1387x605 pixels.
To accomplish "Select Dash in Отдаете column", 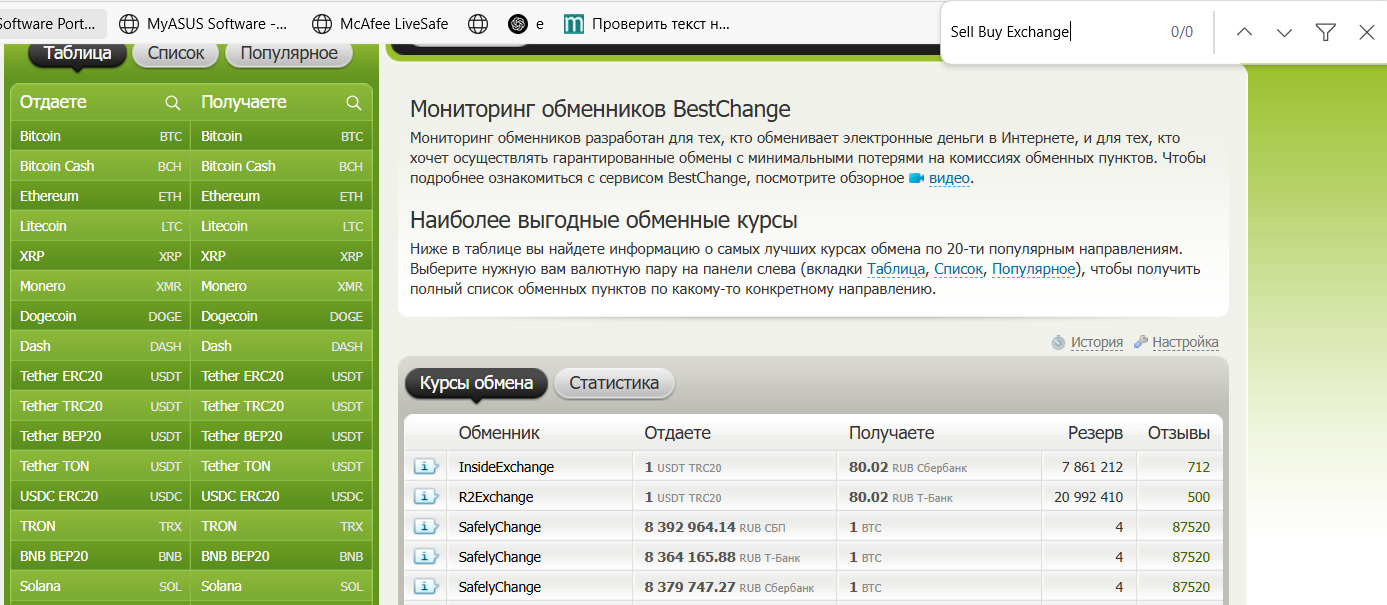I will pos(101,346).
